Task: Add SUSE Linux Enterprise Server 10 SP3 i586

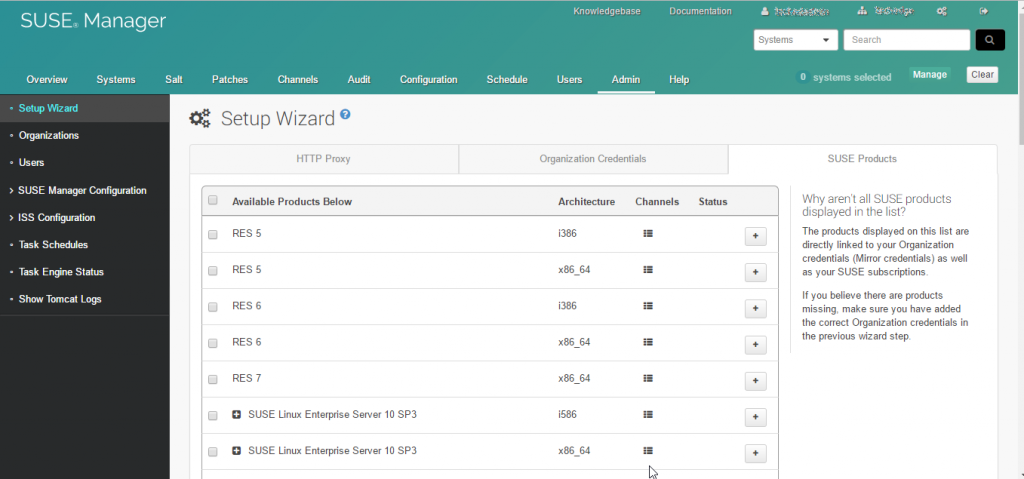Action: click(x=755, y=416)
